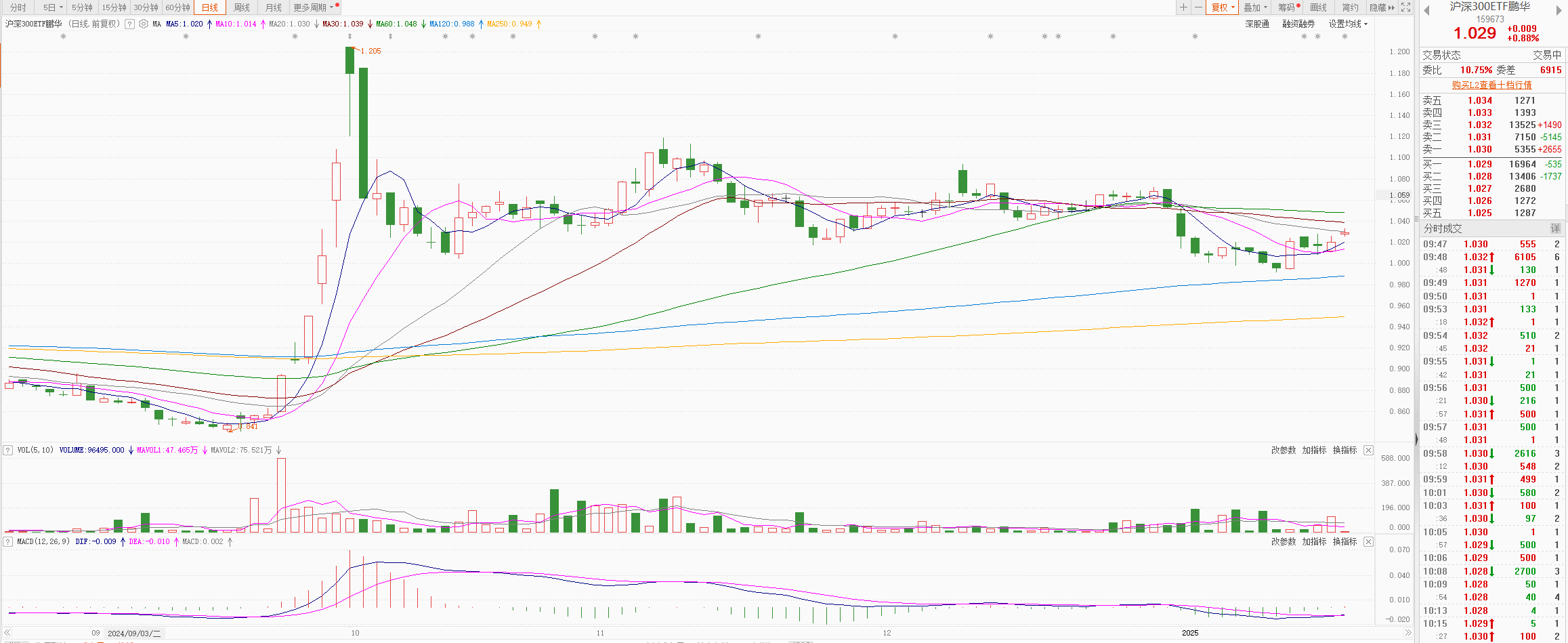Select 买五 bid row at 1.025
Image resolution: width=1568 pixels, height=643 pixels.
point(1492,213)
